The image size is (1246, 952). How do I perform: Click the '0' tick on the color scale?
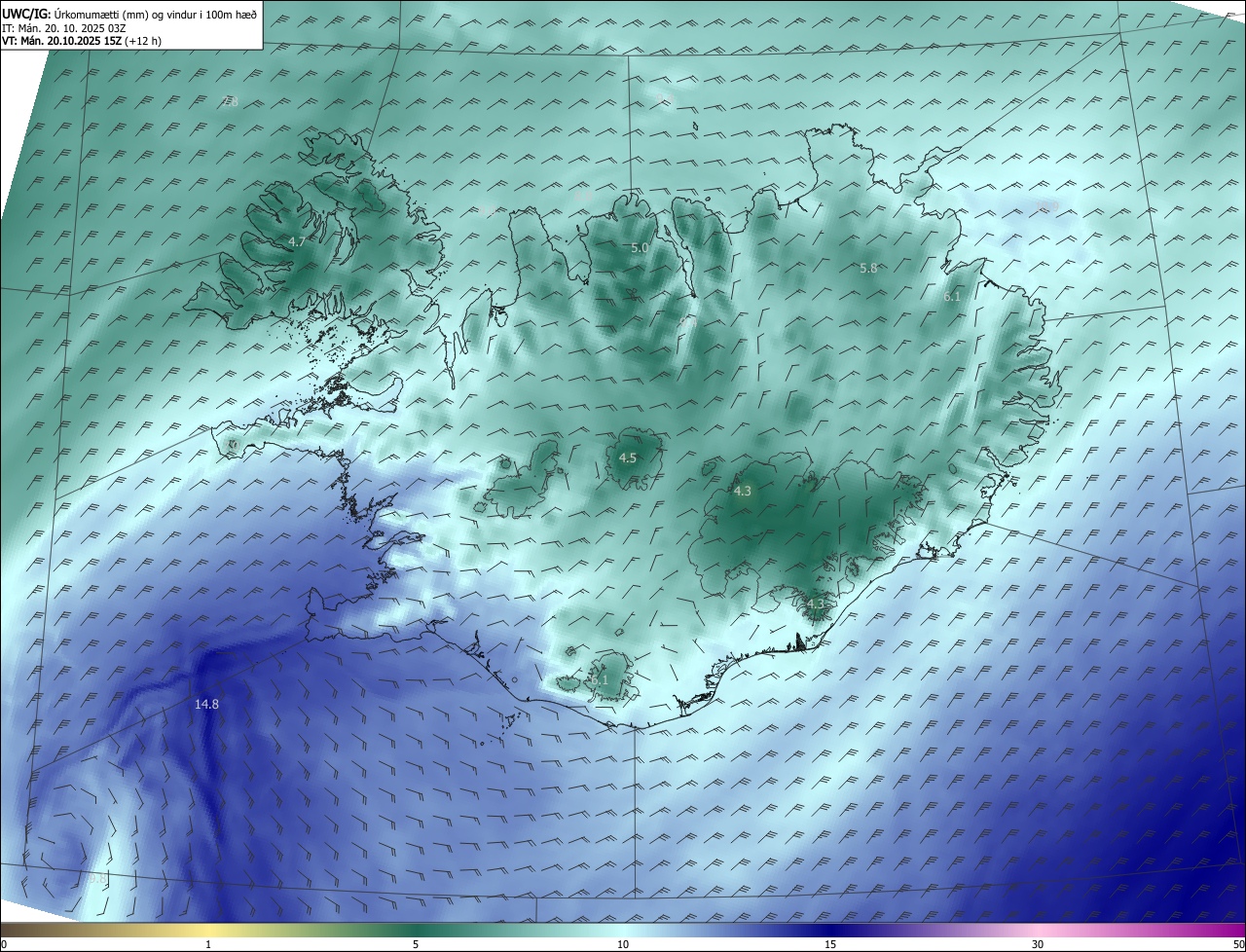(4, 944)
